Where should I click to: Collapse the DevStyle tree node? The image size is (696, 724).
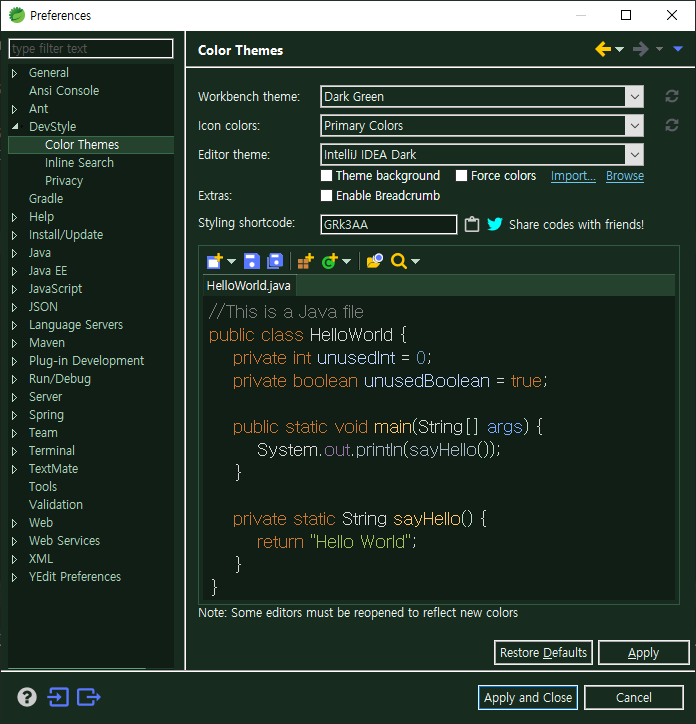(15, 126)
